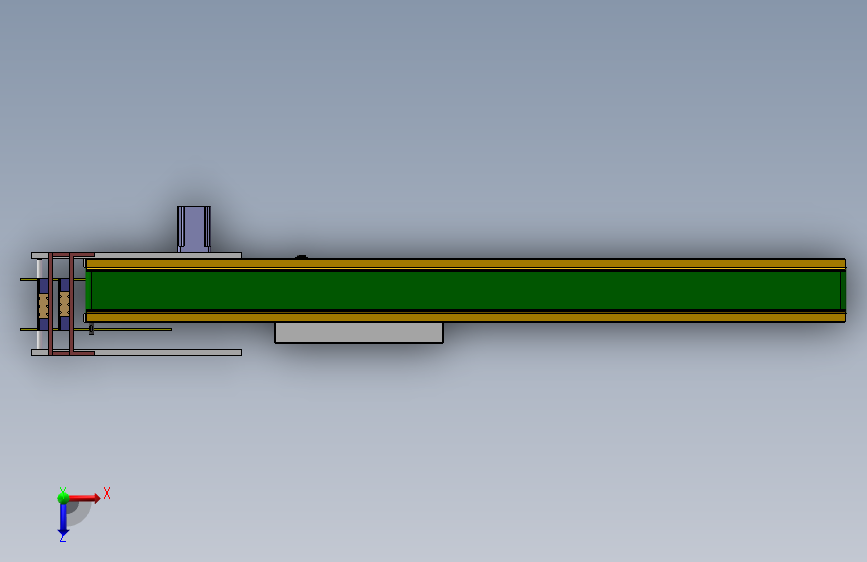Click the green Y axis dot
Viewport: 867px width, 562px height.
click(63, 498)
